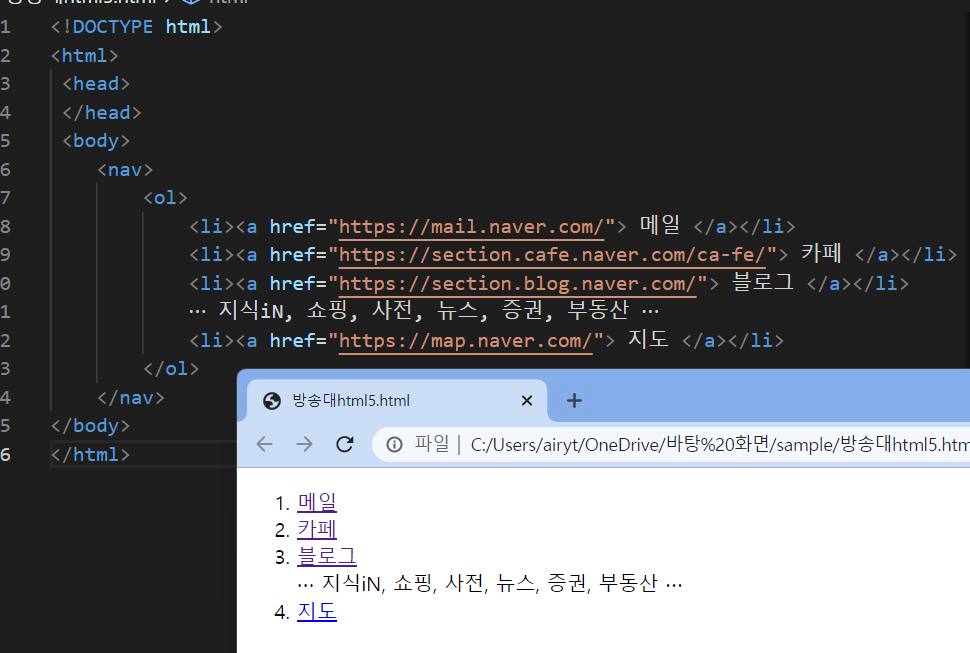970x653 pixels.
Task: Click the closing </nav> tag
Action: [x=131, y=398]
